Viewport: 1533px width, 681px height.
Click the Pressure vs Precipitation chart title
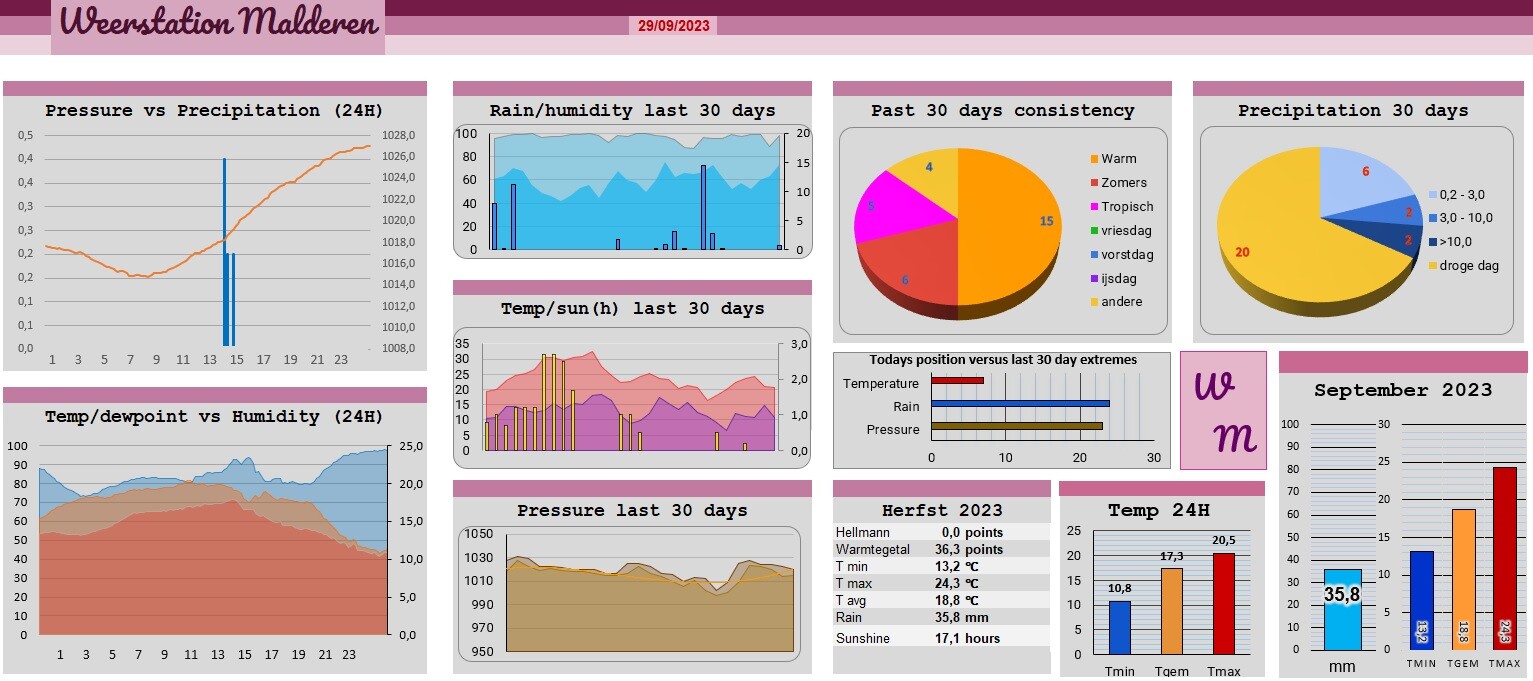pyautogui.click(x=214, y=111)
